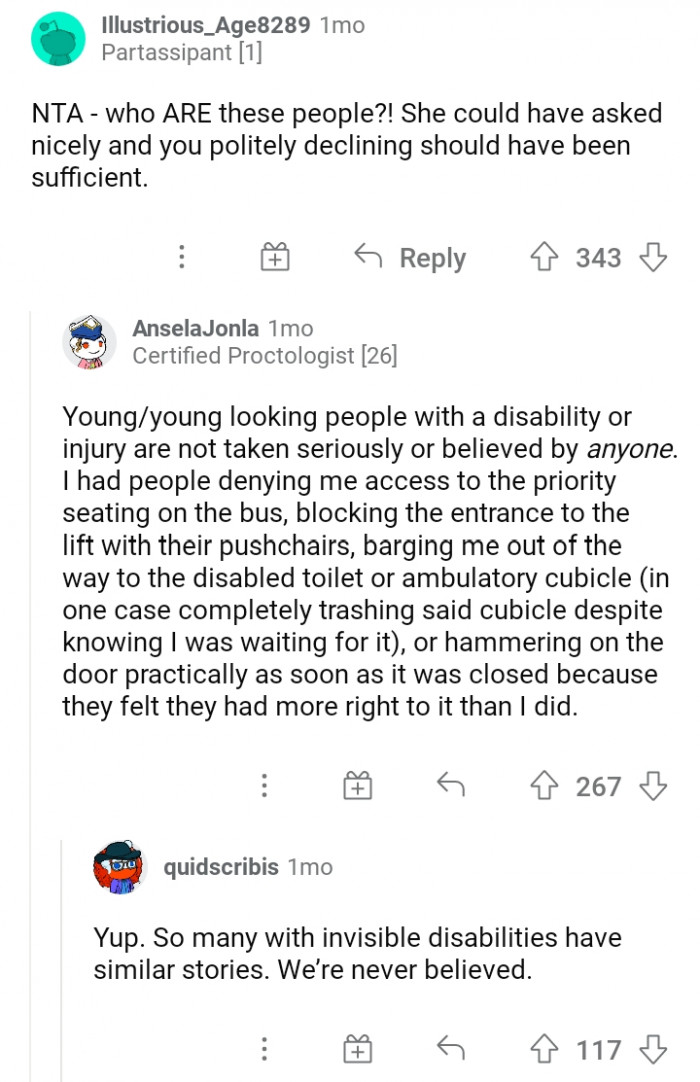This screenshot has width=700, height=1082.
Task: Click the reply arrow on quidscribis's comment
Action: pos(453,1050)
